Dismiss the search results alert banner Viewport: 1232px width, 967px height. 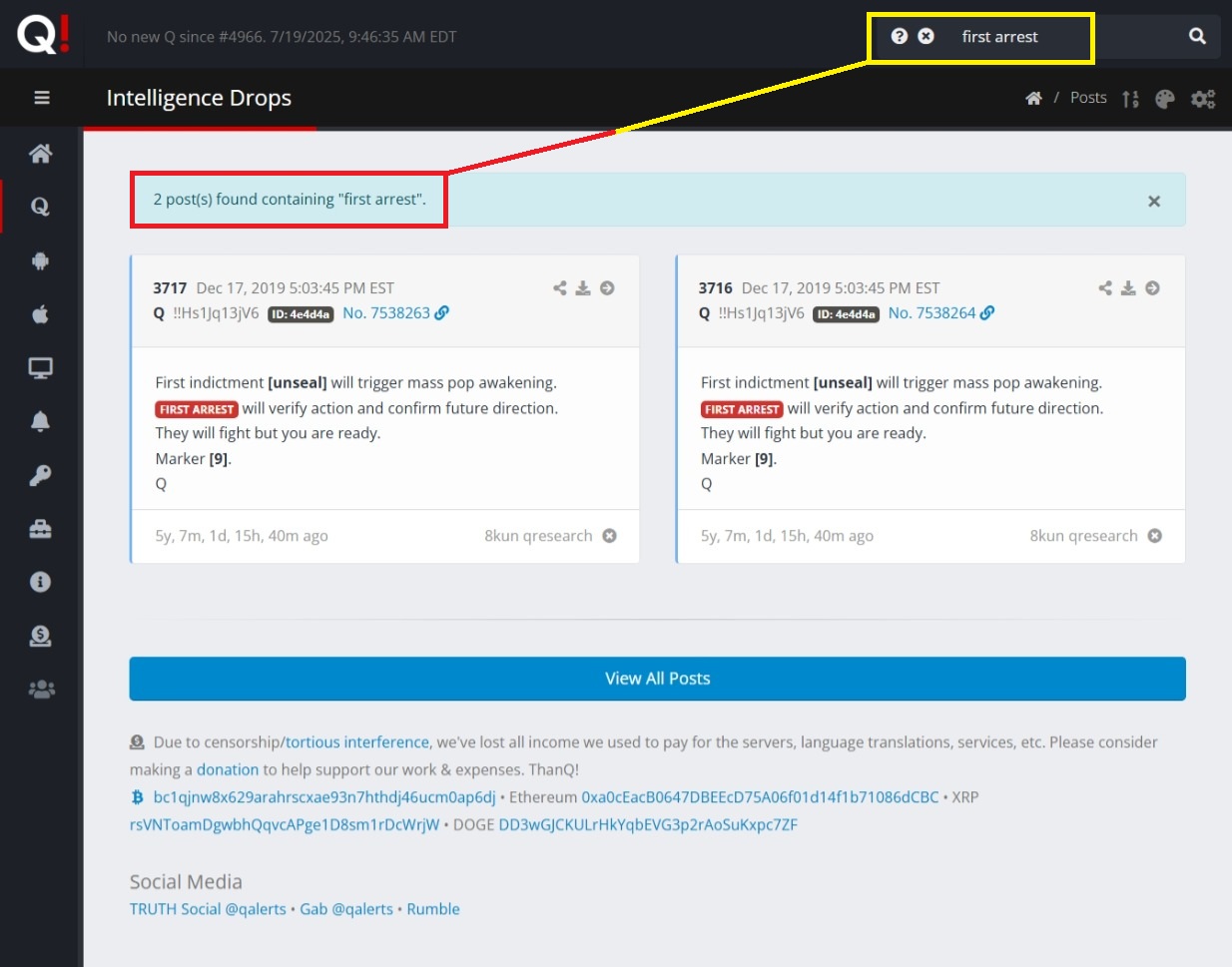click(1154, 202)
